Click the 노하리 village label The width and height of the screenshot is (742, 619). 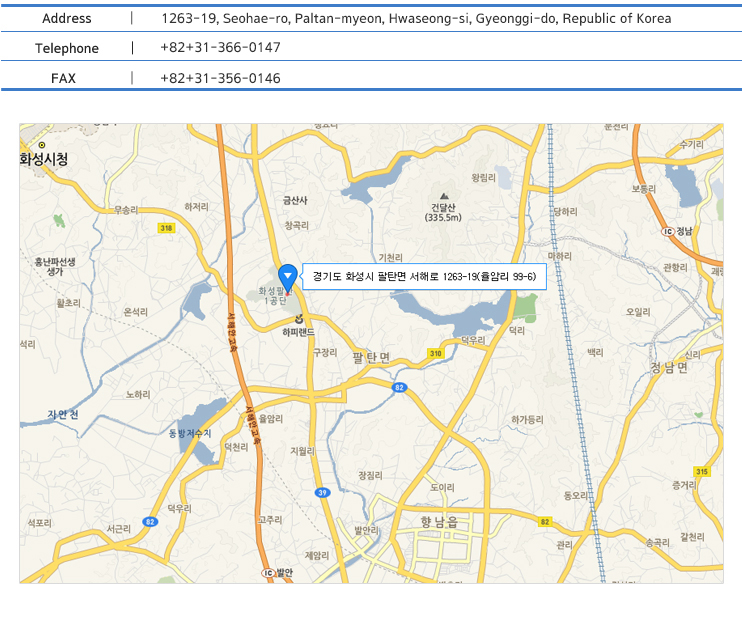[x=138, y=394]
